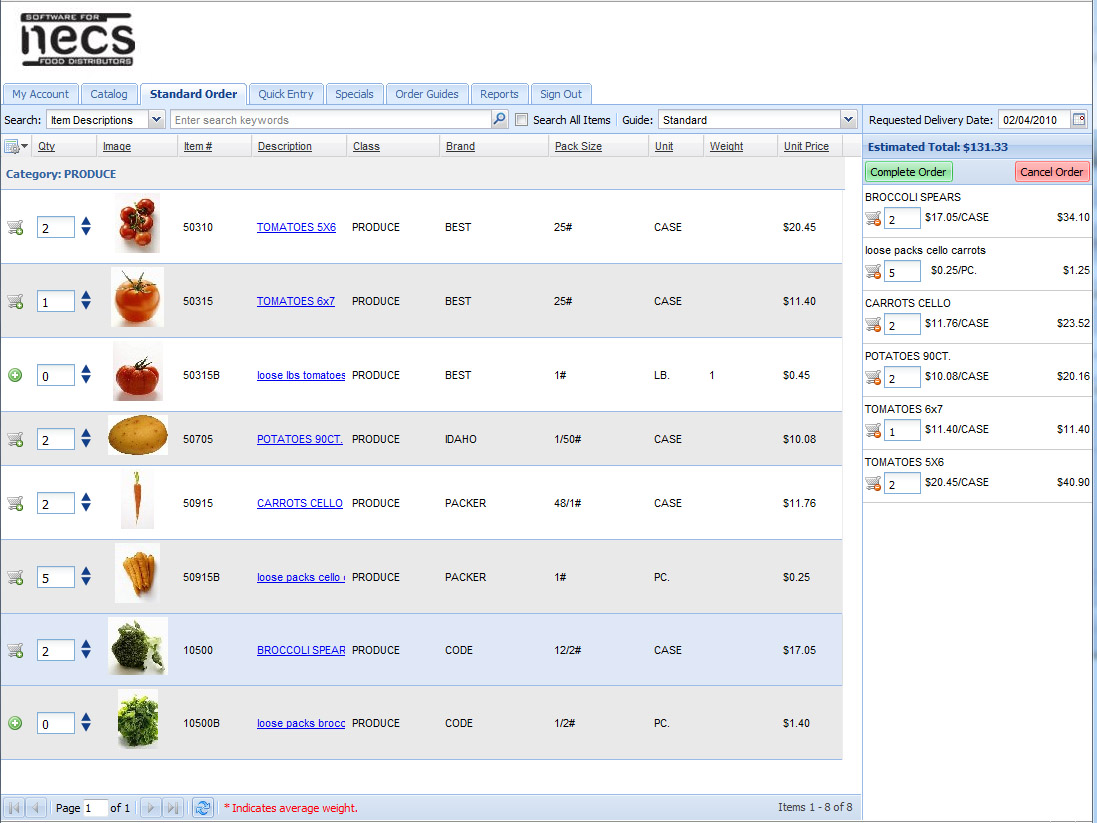Screen dimensions: 1097x823
Task: Open the grid columns menu icon
Action: (15, 146)
